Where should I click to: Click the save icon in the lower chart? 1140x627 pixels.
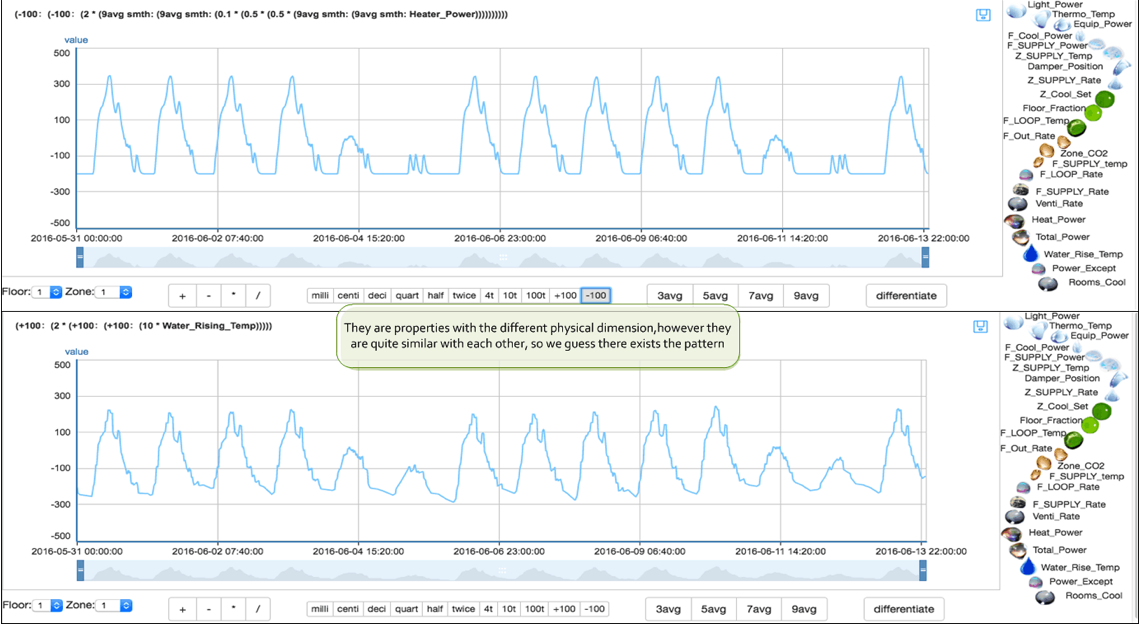pyautogui.click(x=983, y=327)
